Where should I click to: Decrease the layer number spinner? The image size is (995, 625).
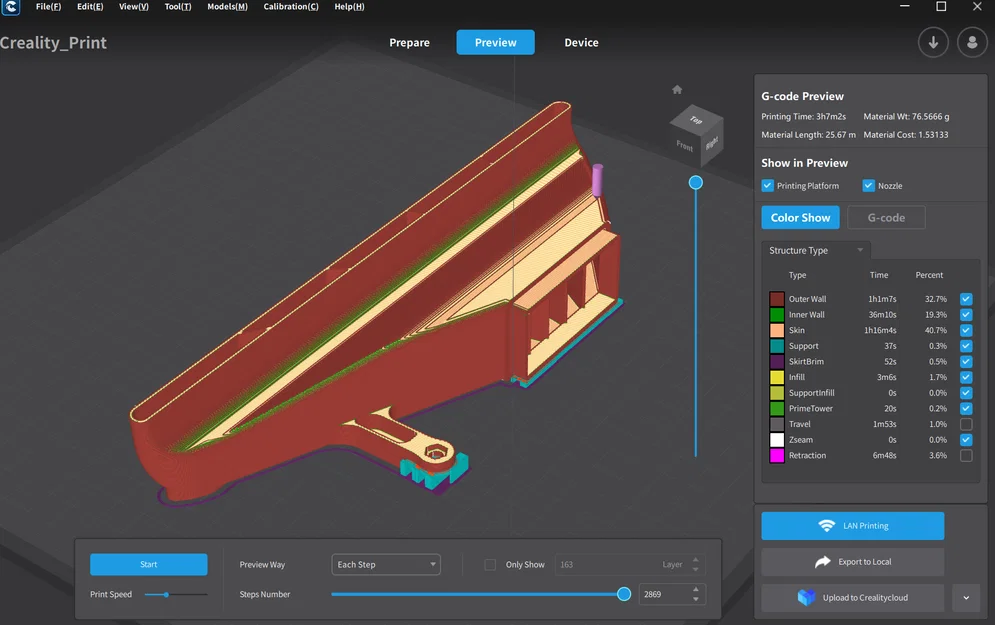[x=695, y=569]
